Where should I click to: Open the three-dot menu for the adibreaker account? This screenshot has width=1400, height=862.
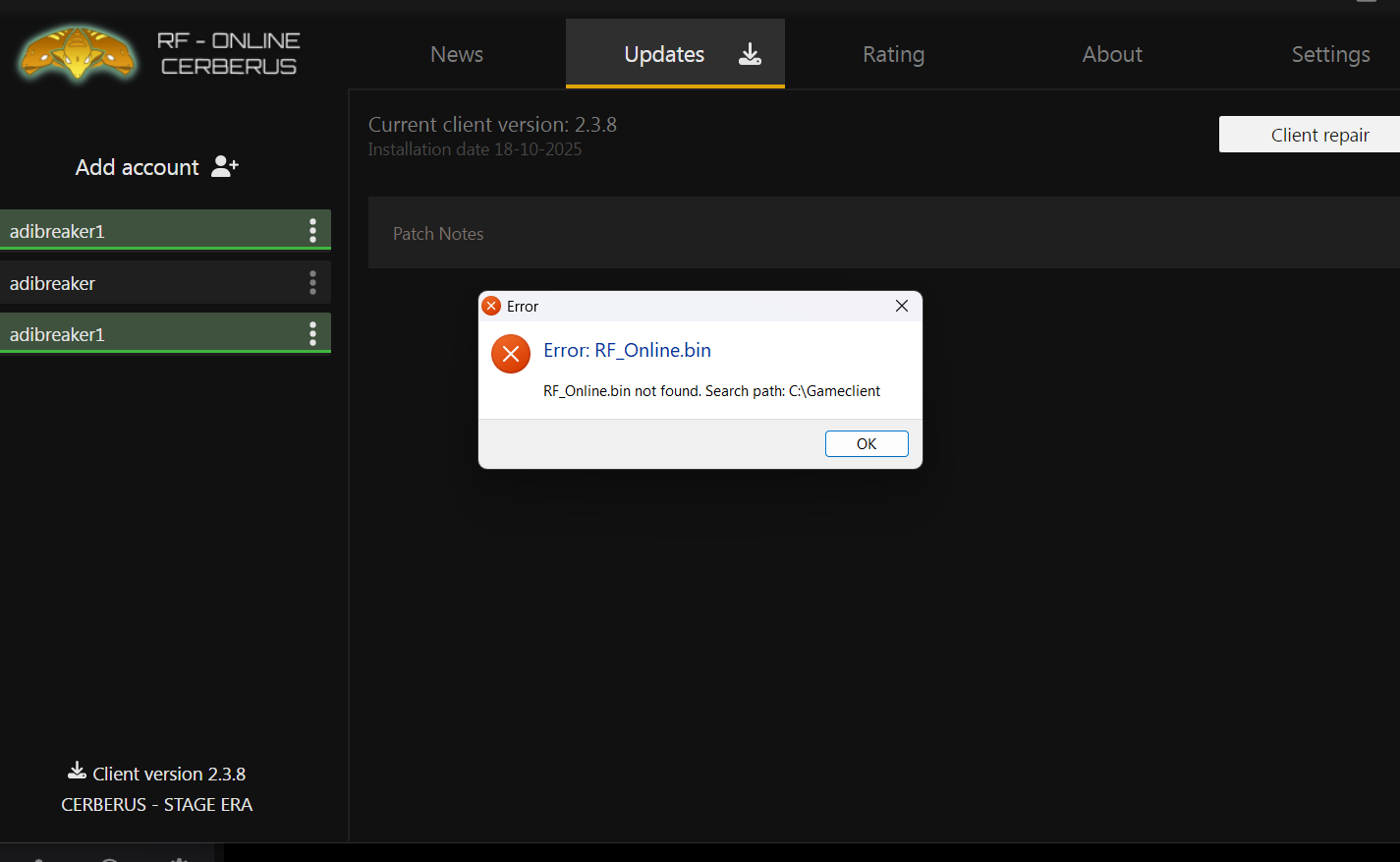coord(312,283)
